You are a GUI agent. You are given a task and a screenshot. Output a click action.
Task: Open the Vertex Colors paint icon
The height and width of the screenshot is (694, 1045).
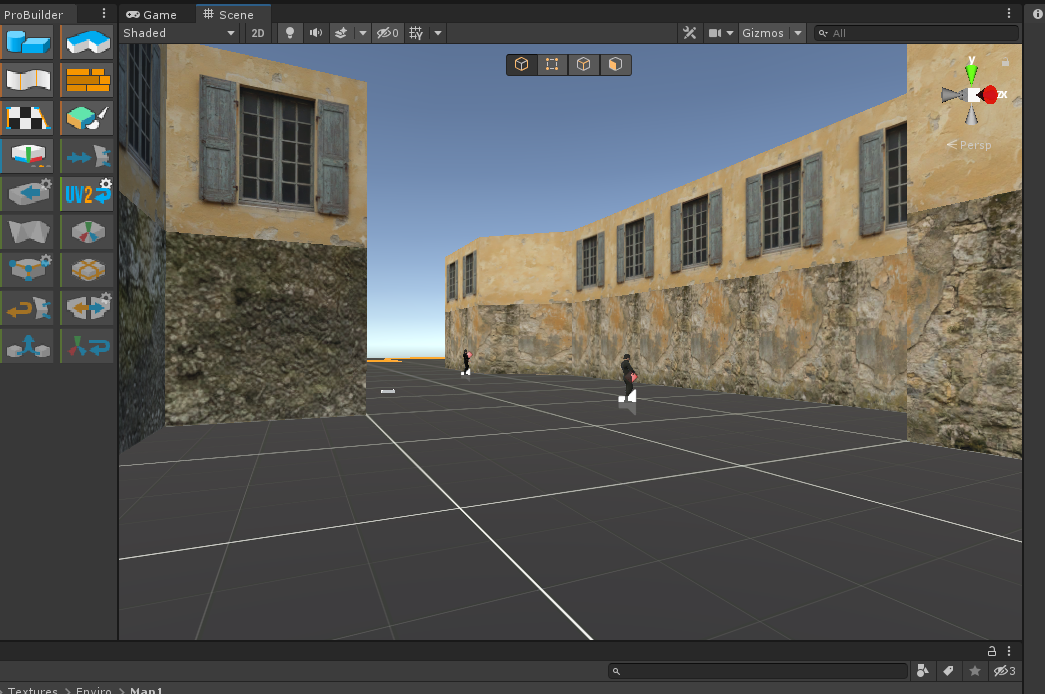coord(87,119)
